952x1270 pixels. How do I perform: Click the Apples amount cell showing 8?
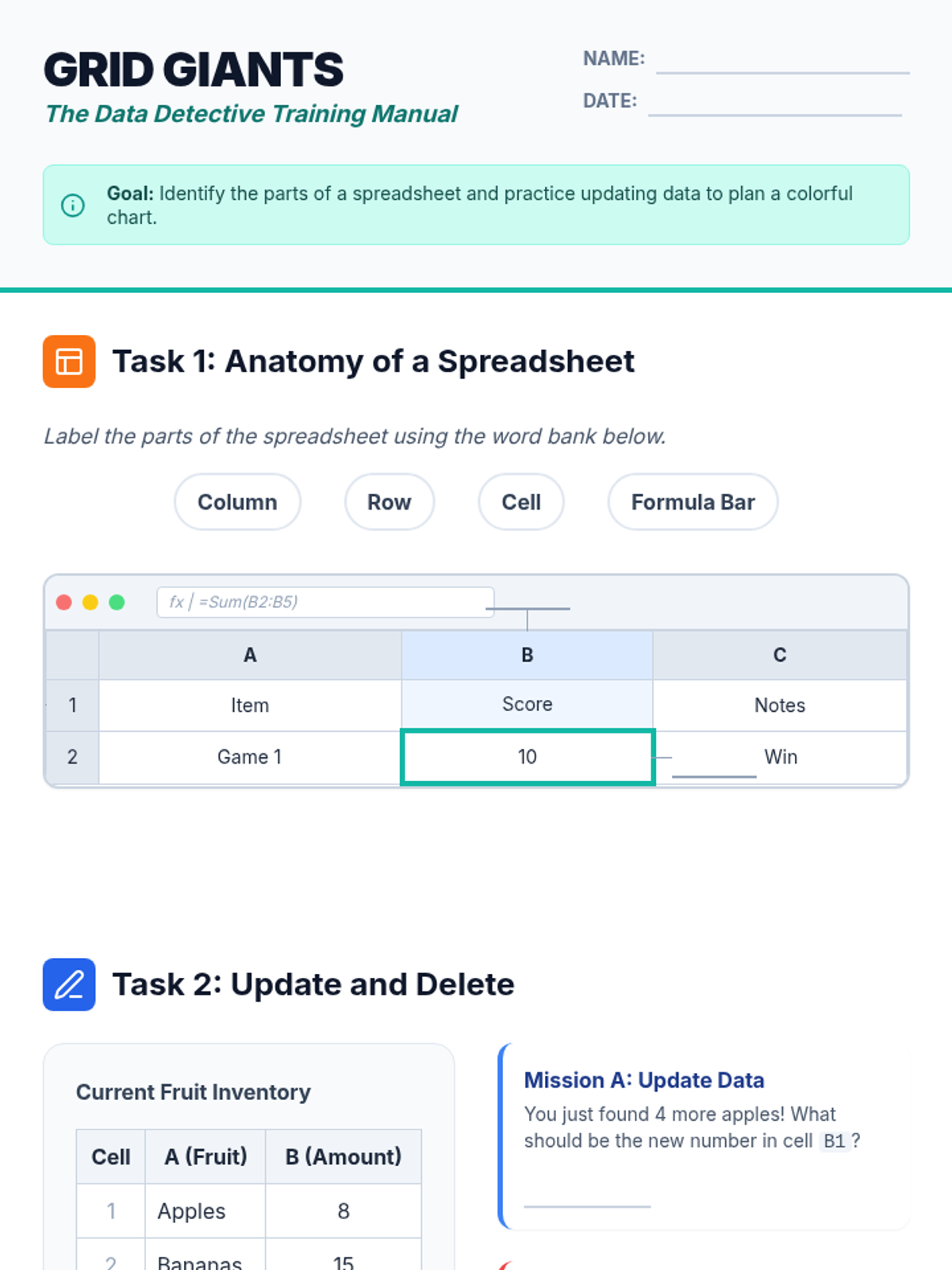click(x=344, y=1211)
